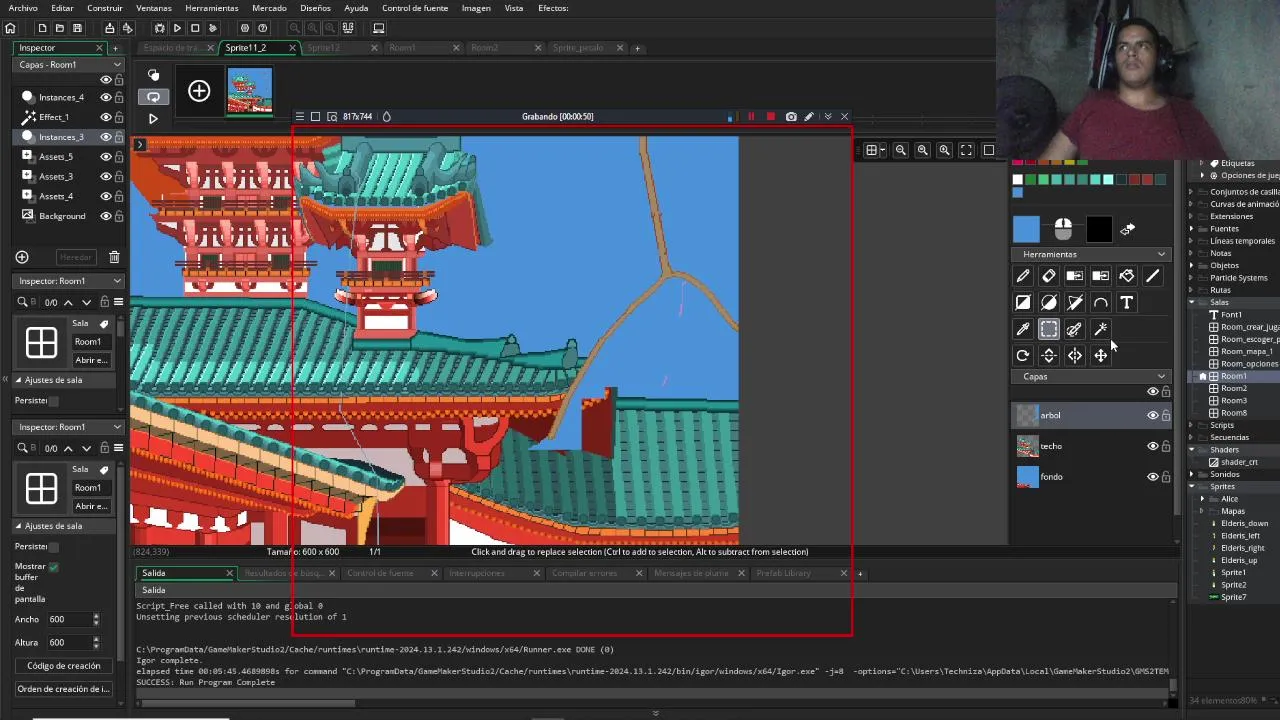Toggle visibility of Instances_4 layer
Viewport: 1280px width, 720px height.
point(105,97)
